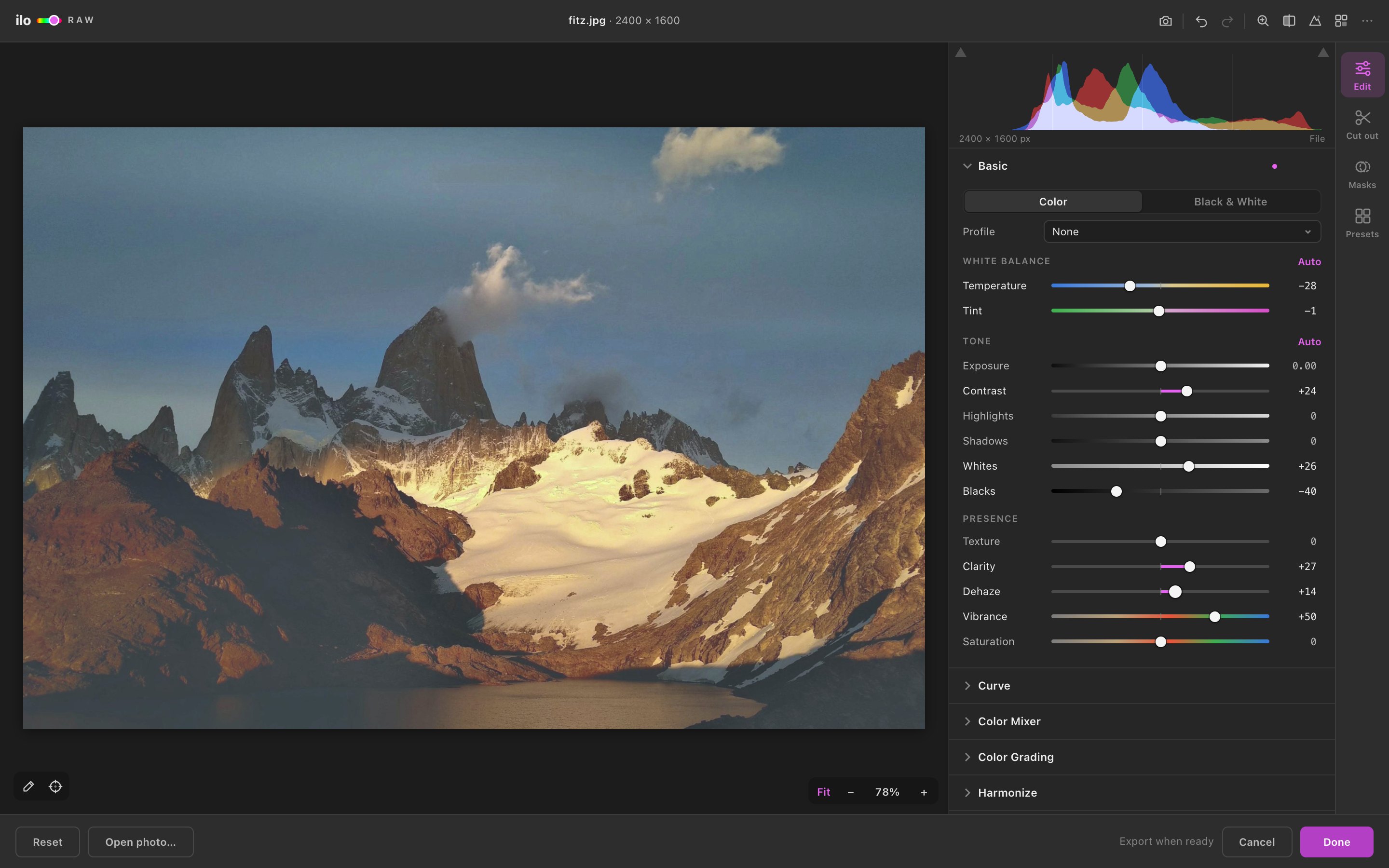Click the camera snapshot icon
The height and width of the screenshot is (868, 1389).
point(1165,21)
